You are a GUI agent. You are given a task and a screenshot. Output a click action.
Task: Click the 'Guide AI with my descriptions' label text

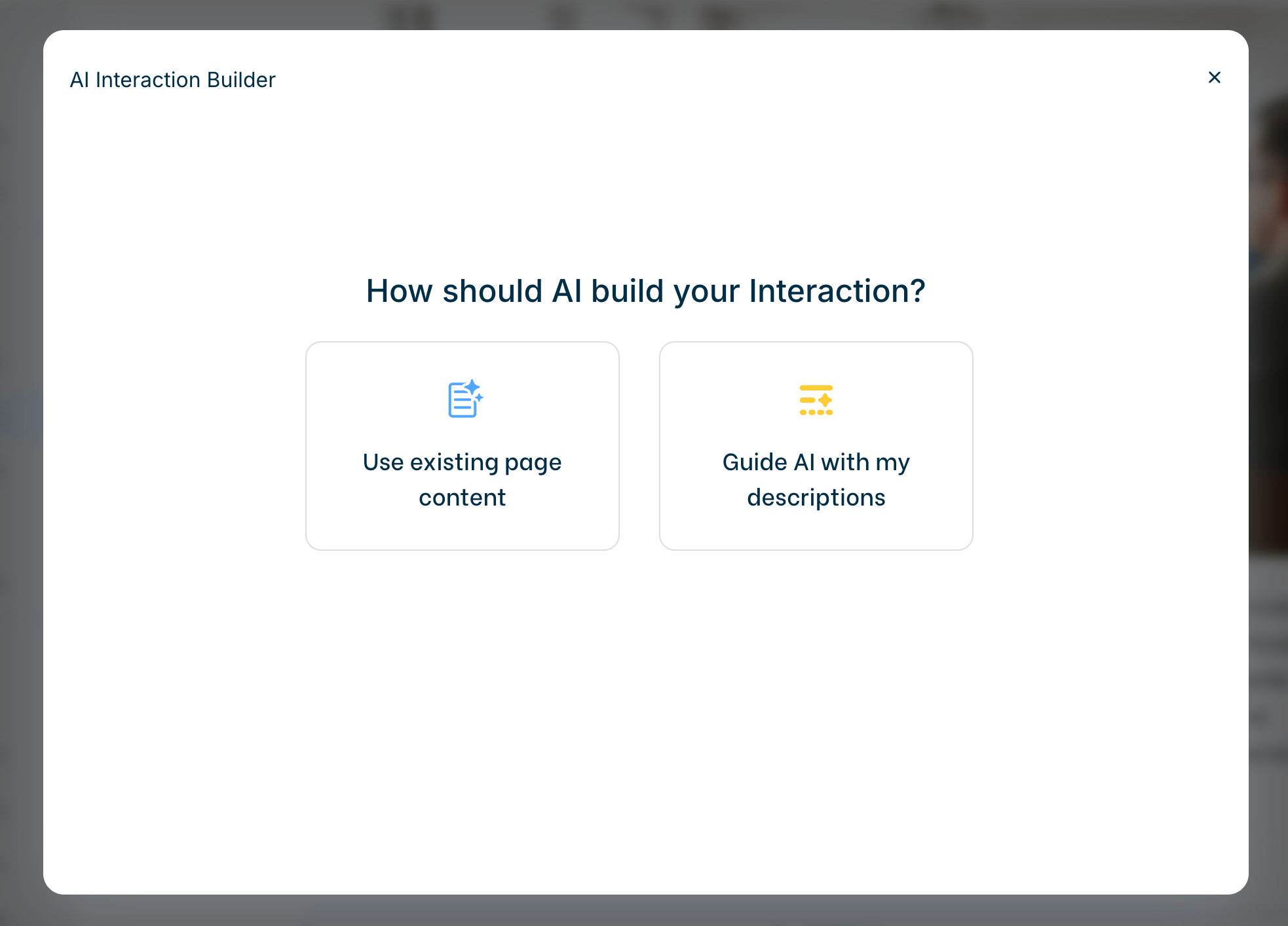point(816,462)
